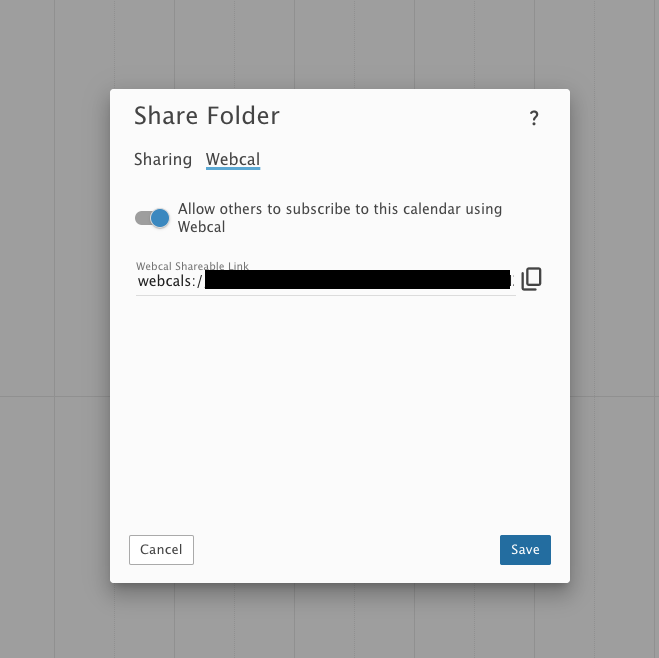Click the blacked-out portion of the link
The image size is (659, 658).
357,280
